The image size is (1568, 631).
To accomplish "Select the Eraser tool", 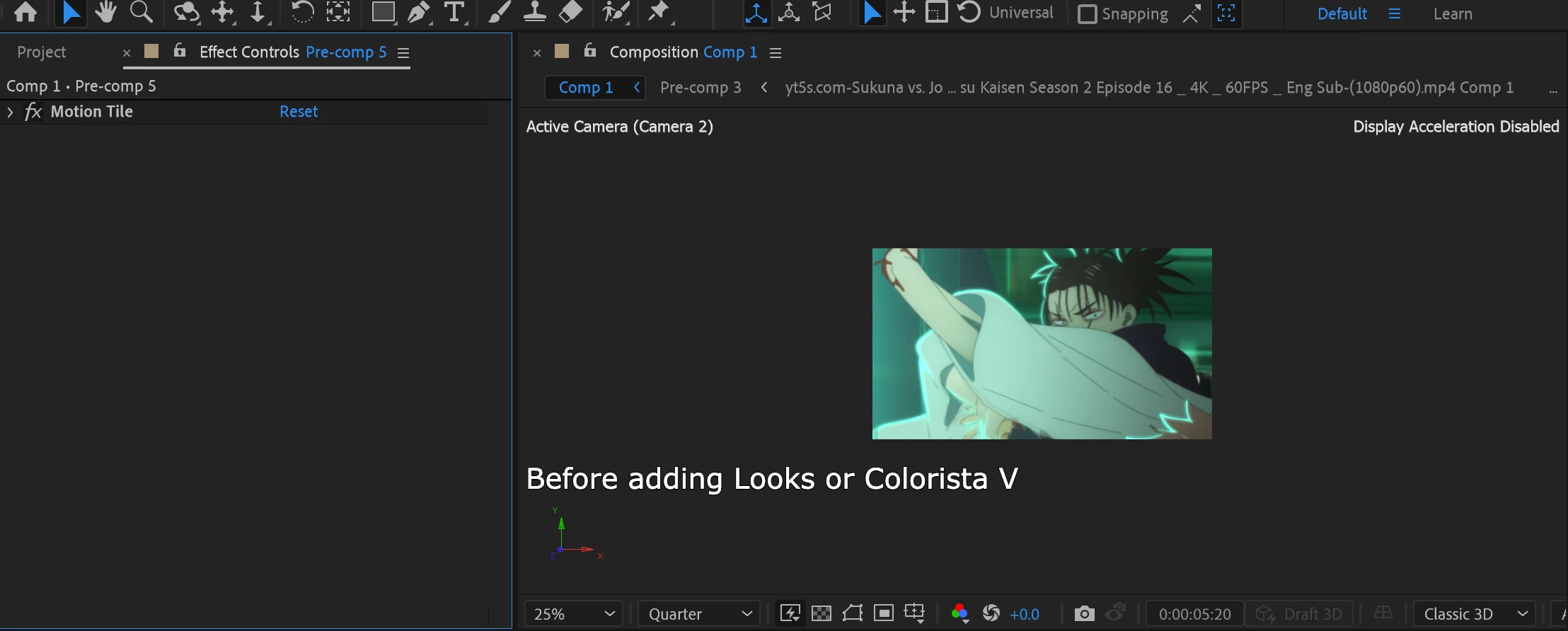I will click(x=570, y=12).
